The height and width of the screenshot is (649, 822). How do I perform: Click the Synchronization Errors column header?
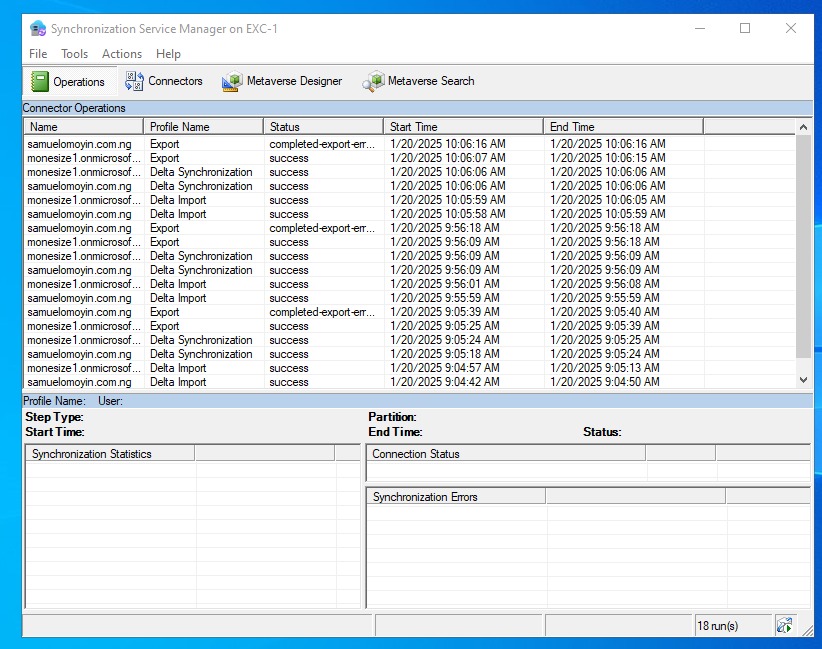456,497
